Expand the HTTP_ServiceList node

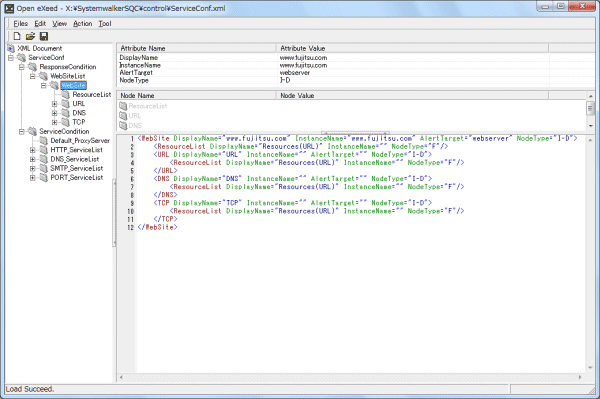(x=33, y=150)
